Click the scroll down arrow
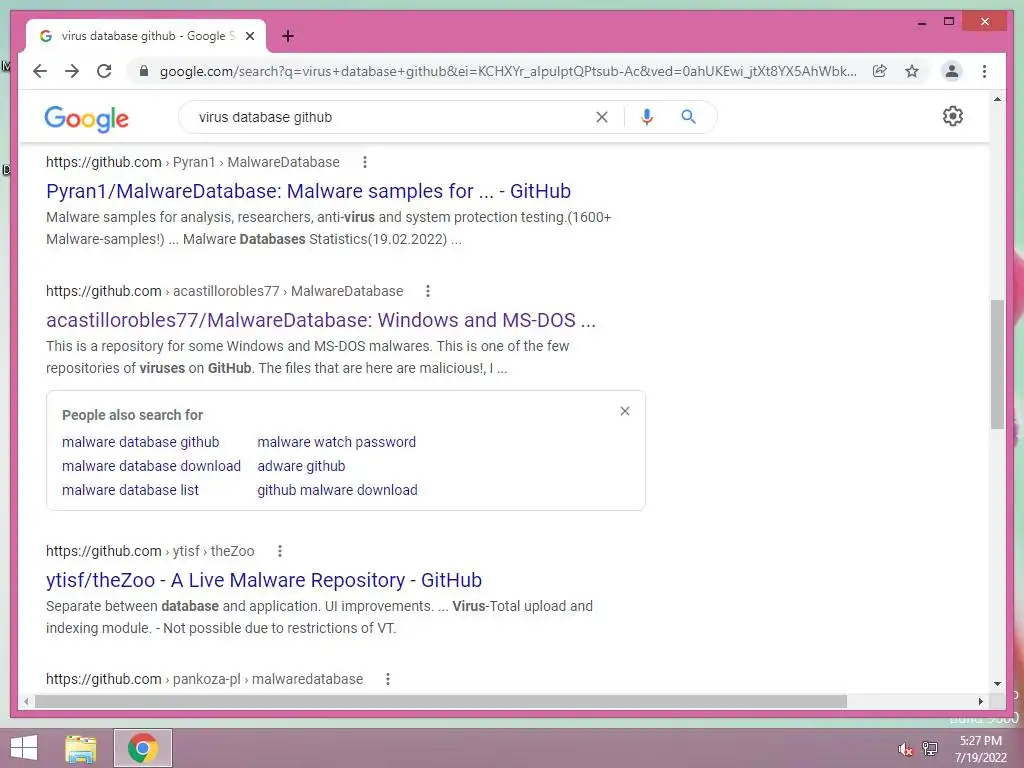The image size is (1024, 768). click(x=997, y=684)
